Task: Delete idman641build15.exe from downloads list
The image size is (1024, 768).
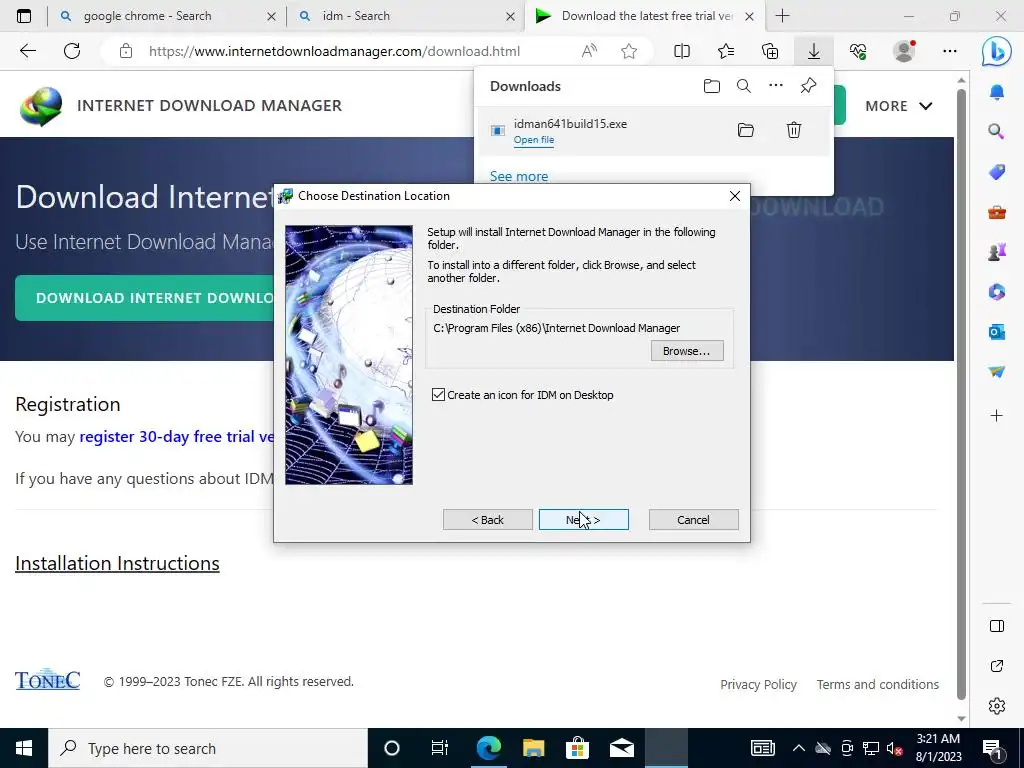Action: 793,130
